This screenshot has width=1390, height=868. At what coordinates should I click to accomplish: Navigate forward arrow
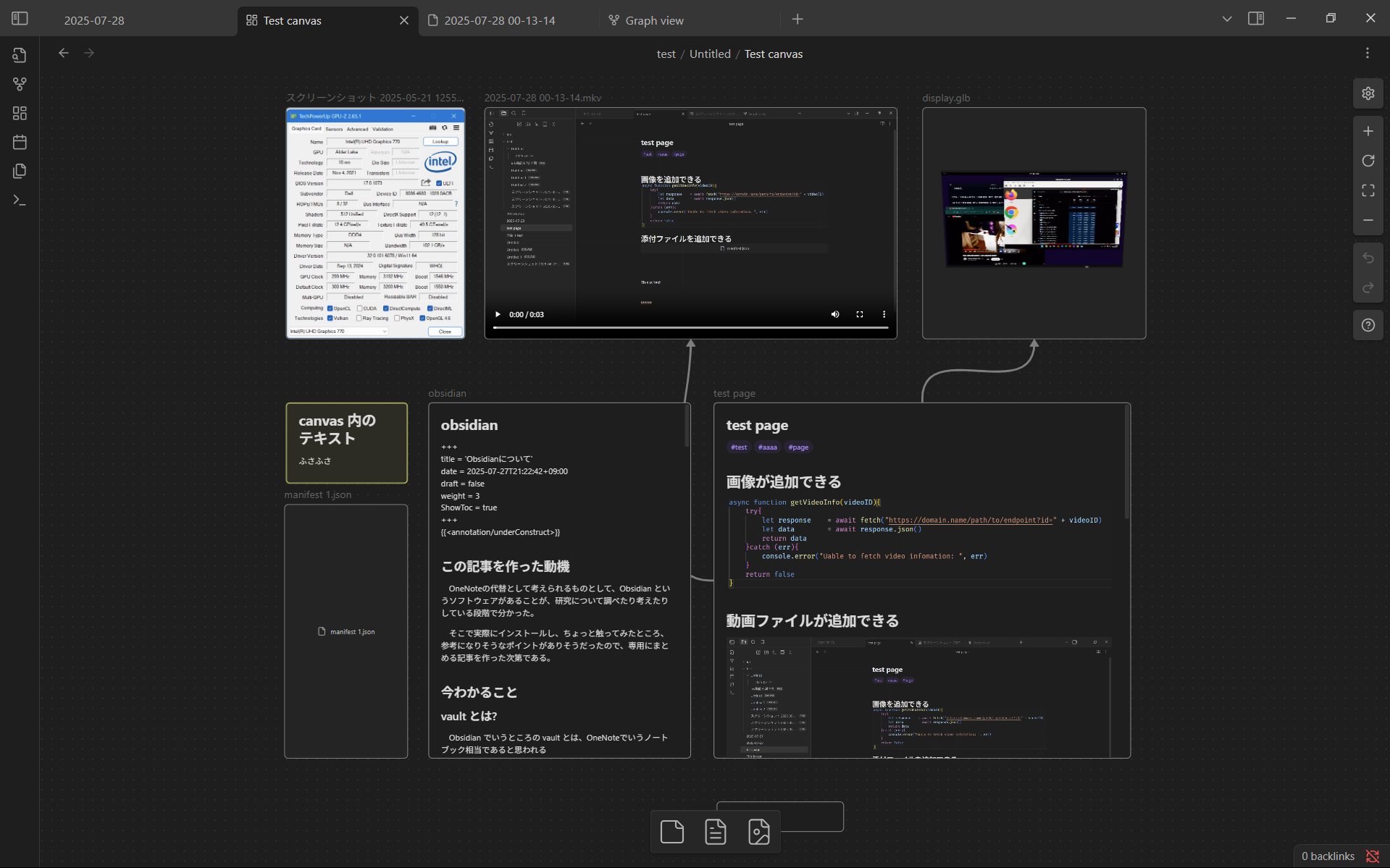point(89,53)
